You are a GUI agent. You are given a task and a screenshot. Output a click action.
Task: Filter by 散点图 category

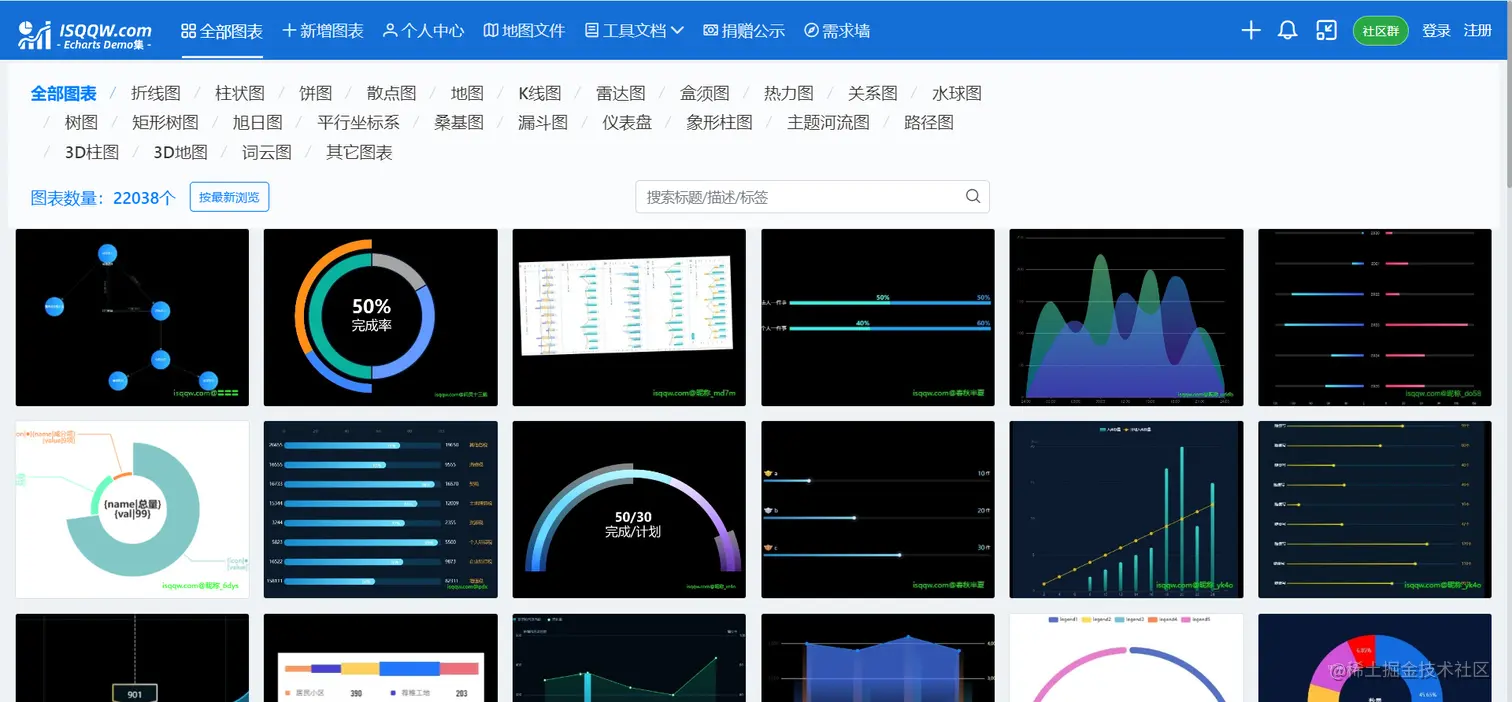[x=392, y=93]
